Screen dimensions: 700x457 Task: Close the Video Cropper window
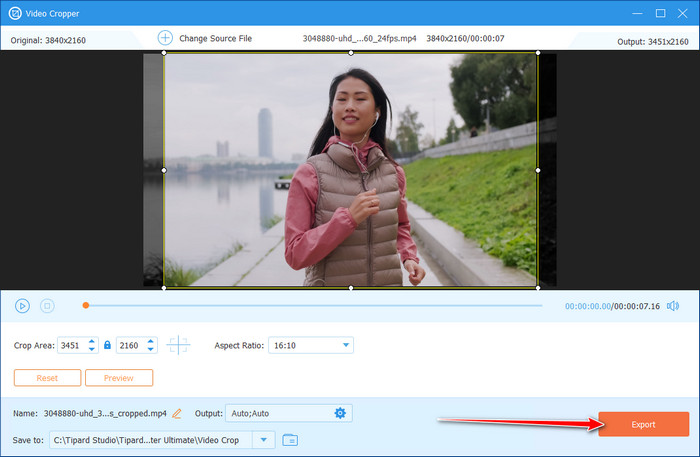683,13
